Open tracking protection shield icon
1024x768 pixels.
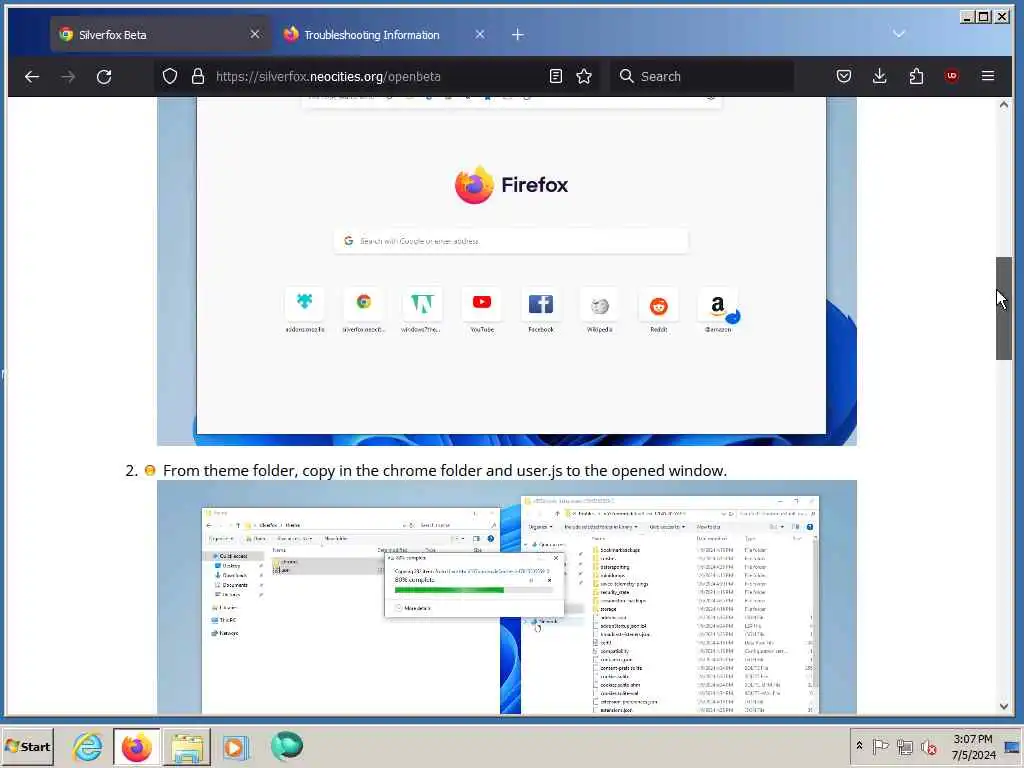coord(170,76)
